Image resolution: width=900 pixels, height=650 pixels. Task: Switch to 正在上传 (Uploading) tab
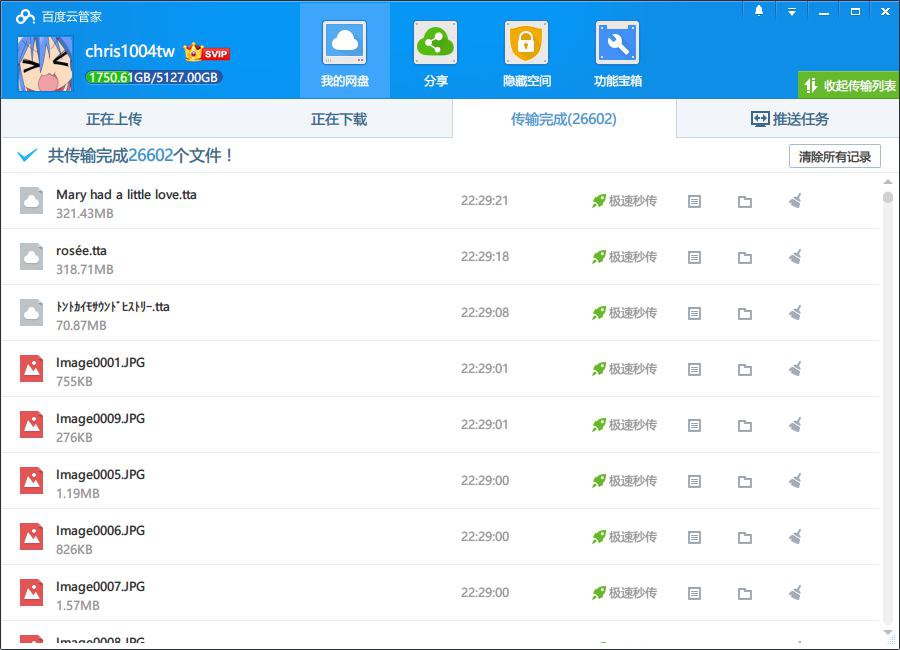click(113, 119)
